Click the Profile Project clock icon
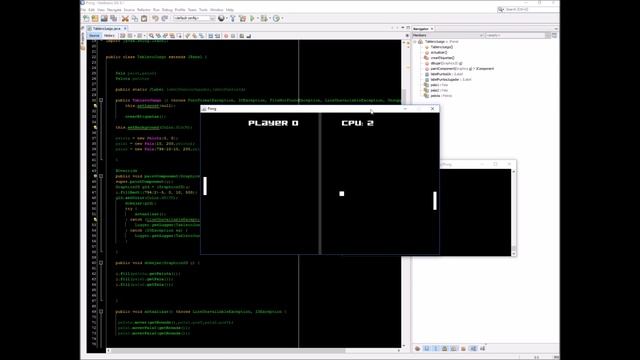Viewport: 640px width, 360px height. [x=276, y=18]
